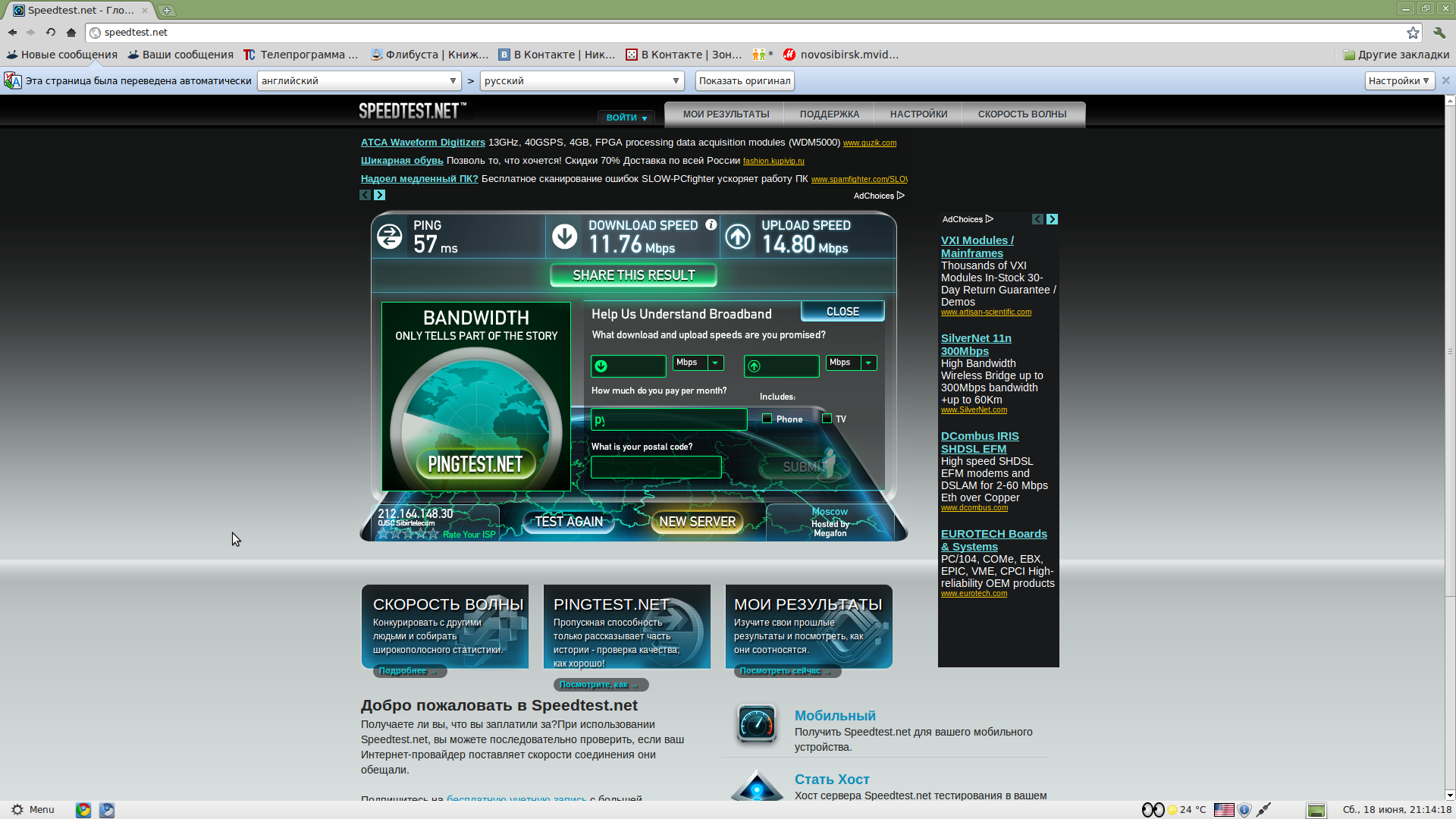Image resolution: width=1456 pixels, height=819 pixels.
Task: Rate ISP with the fifth star
Action: (434, 534)
